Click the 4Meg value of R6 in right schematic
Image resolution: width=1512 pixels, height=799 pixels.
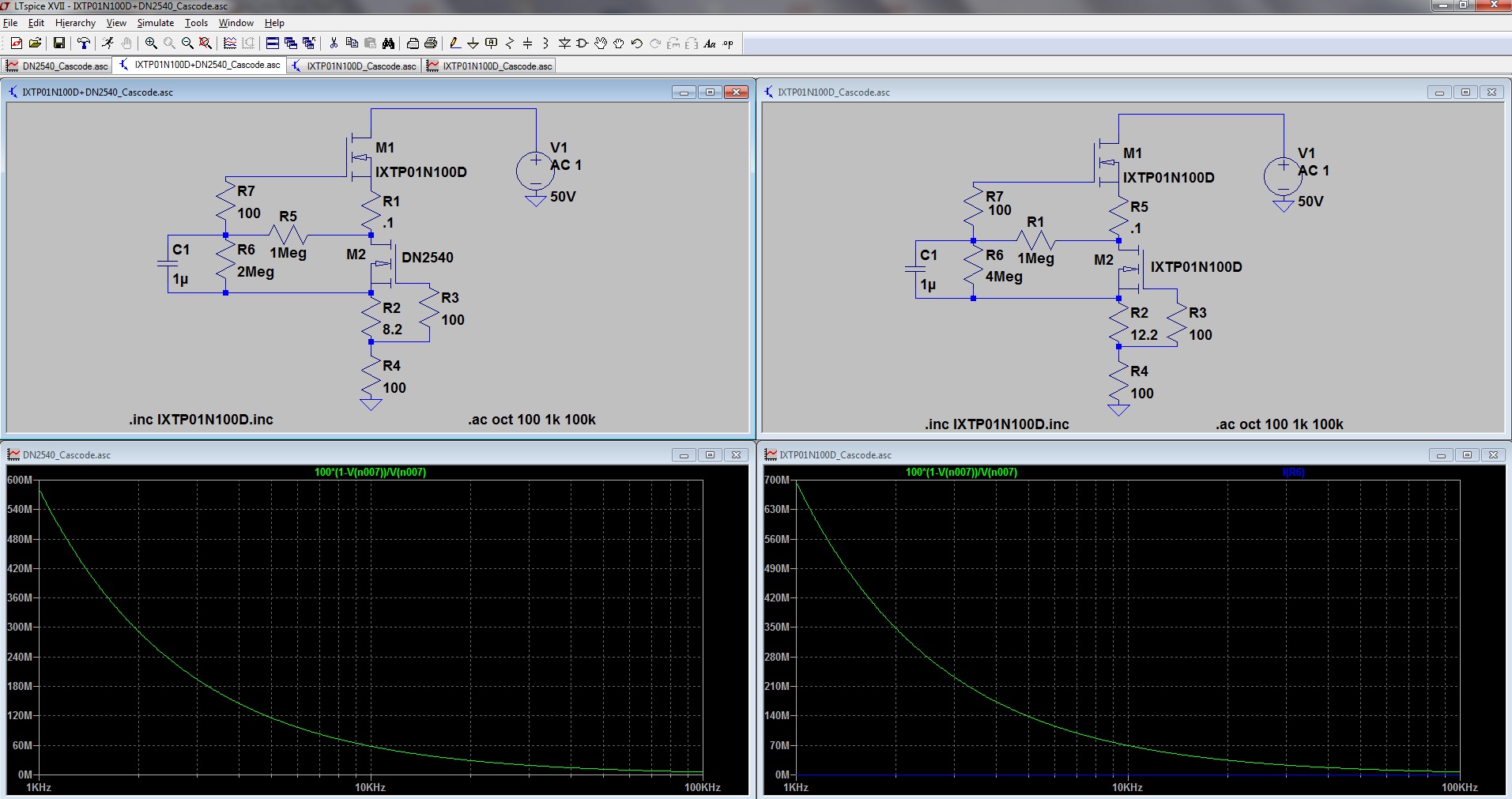point(1004,277)
